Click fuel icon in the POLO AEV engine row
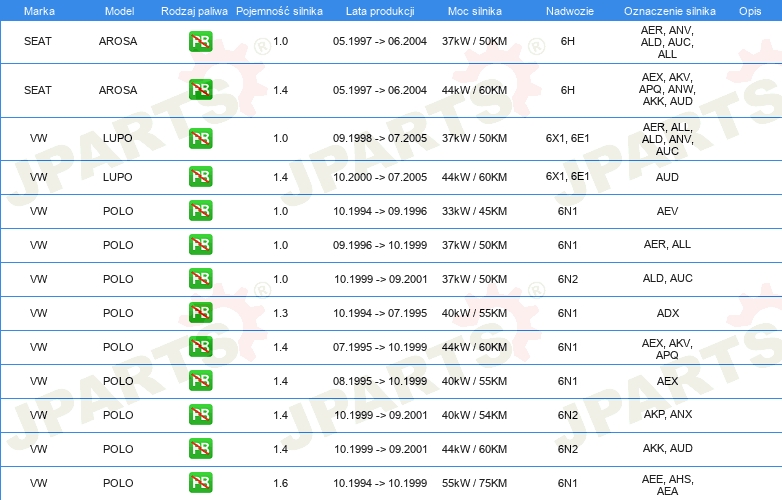782x500 pixels. pos(200,211)
